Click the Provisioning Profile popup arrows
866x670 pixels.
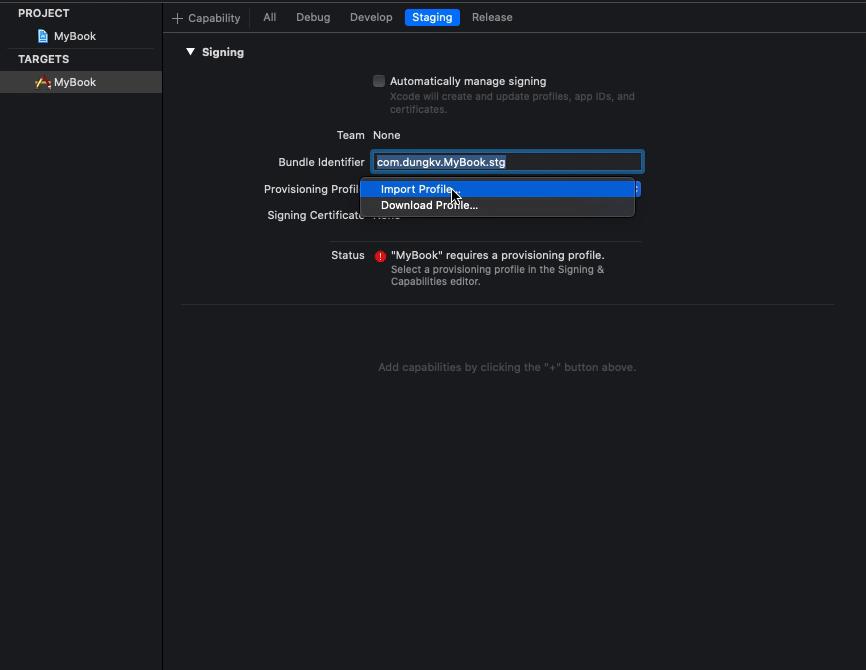[x=637, y=189]
